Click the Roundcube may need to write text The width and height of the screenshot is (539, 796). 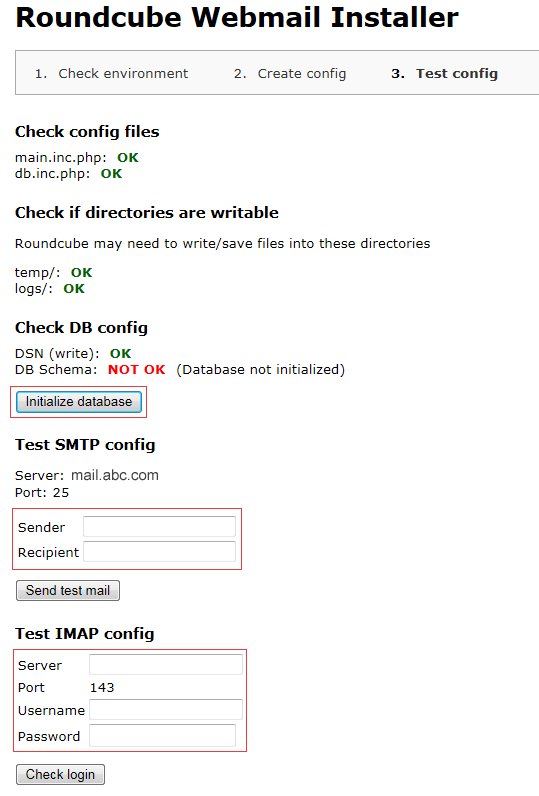click(222, 244)
